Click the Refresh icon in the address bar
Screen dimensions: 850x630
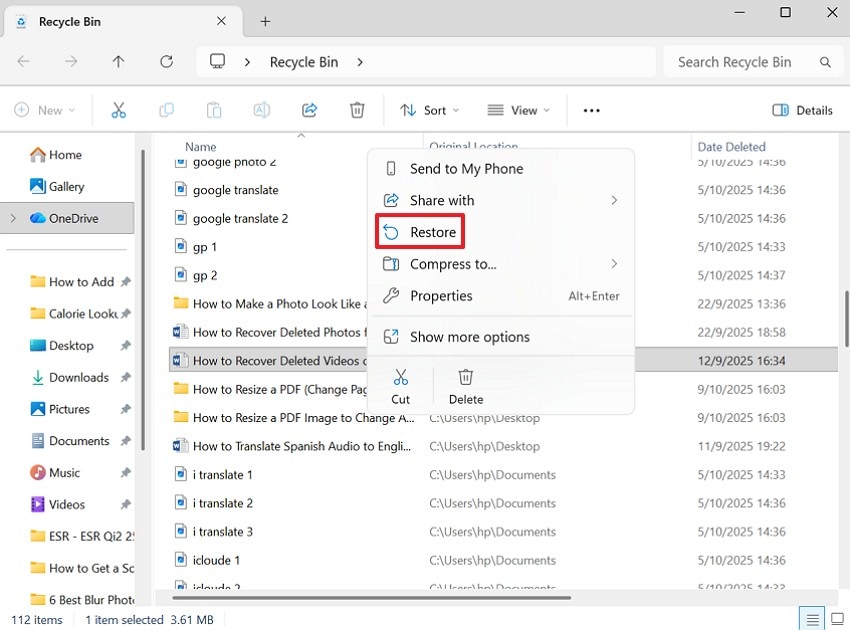[x=167, y=61]
